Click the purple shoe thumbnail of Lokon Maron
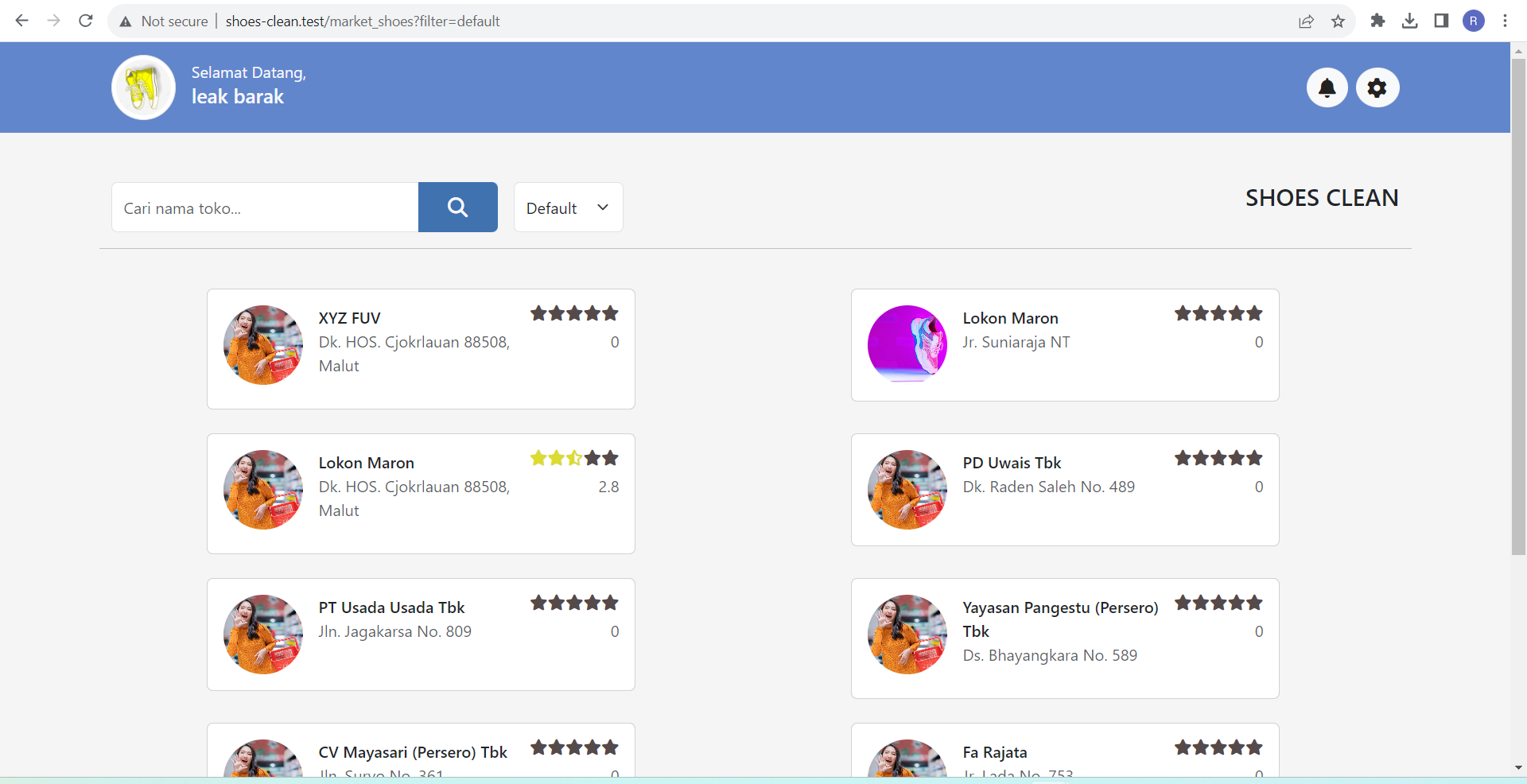1527x784 pixels. (x=907, y=345)
